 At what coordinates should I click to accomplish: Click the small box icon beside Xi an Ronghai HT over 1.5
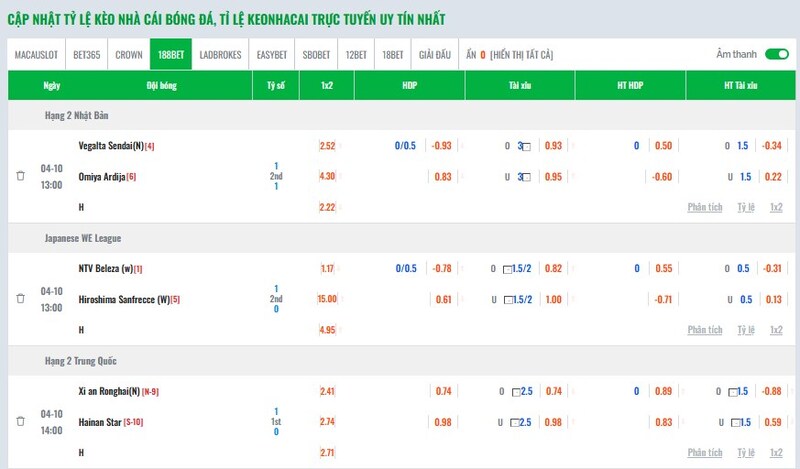(734, 391)
